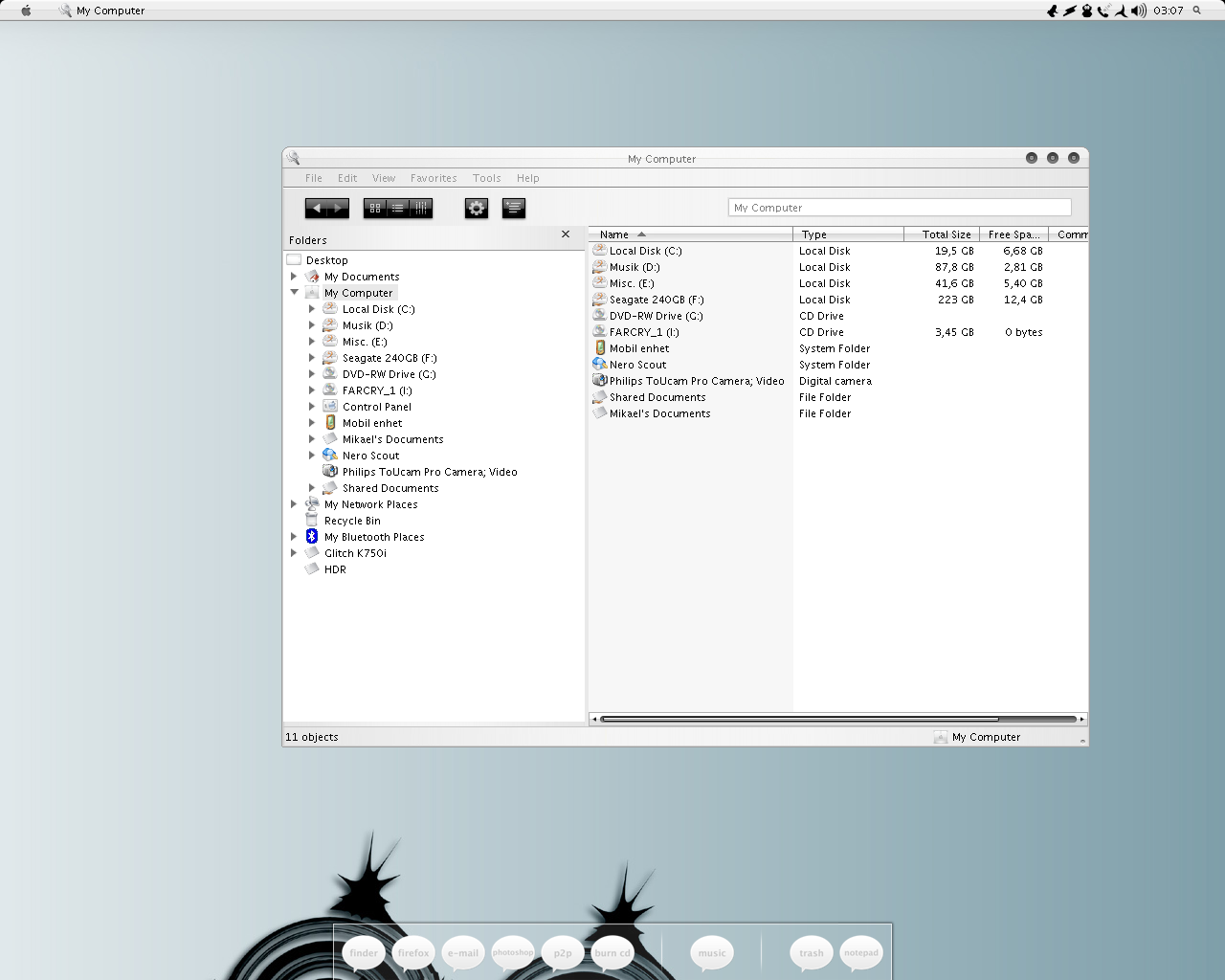Click the Apple logo in menu bar

[x=26, y=11]
